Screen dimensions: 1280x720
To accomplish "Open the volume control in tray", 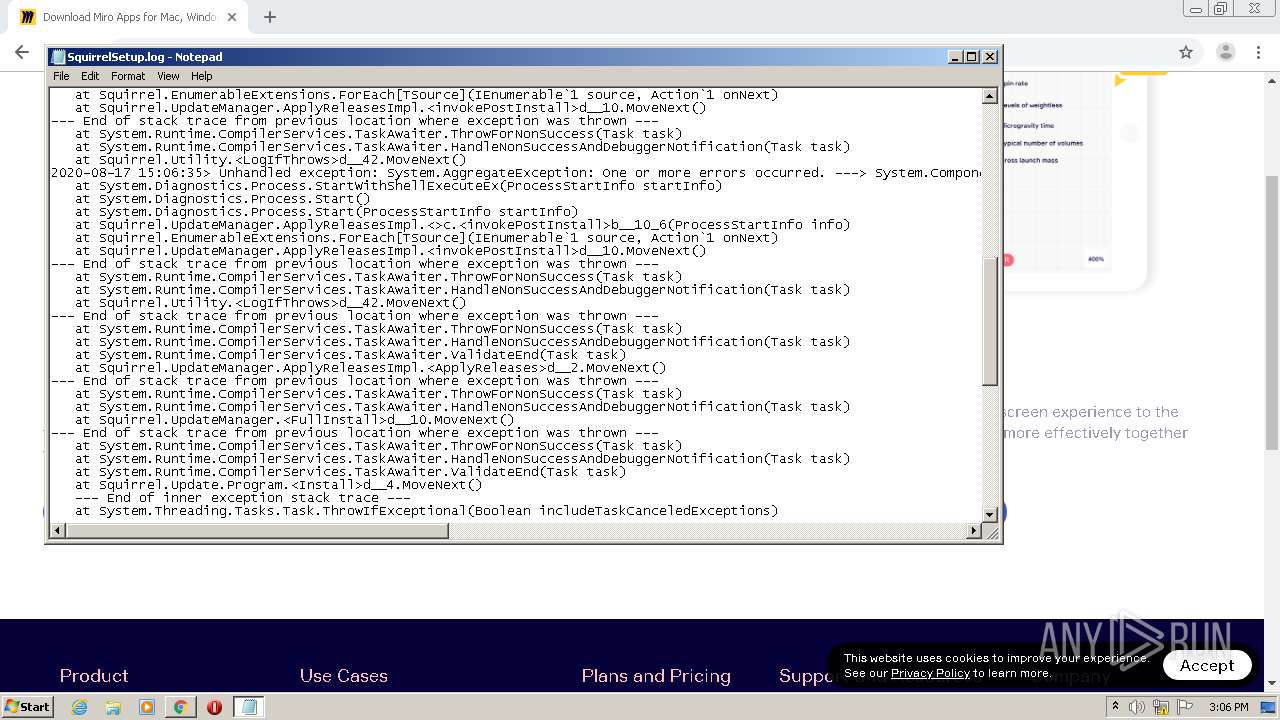I will [x=1137, y=707].
